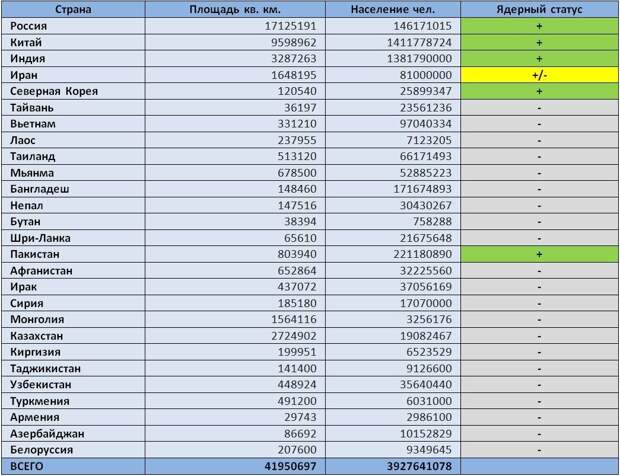Click the area value 678500
Viewport: 620px width, 476px height.
[x=297, y=173]
